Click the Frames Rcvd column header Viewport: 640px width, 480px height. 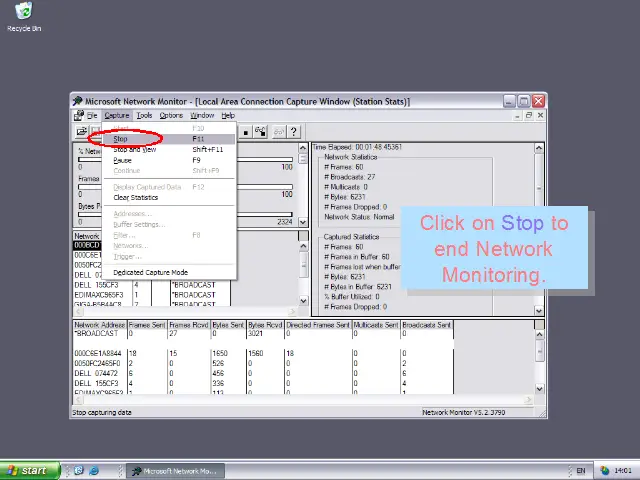(189, 325)
